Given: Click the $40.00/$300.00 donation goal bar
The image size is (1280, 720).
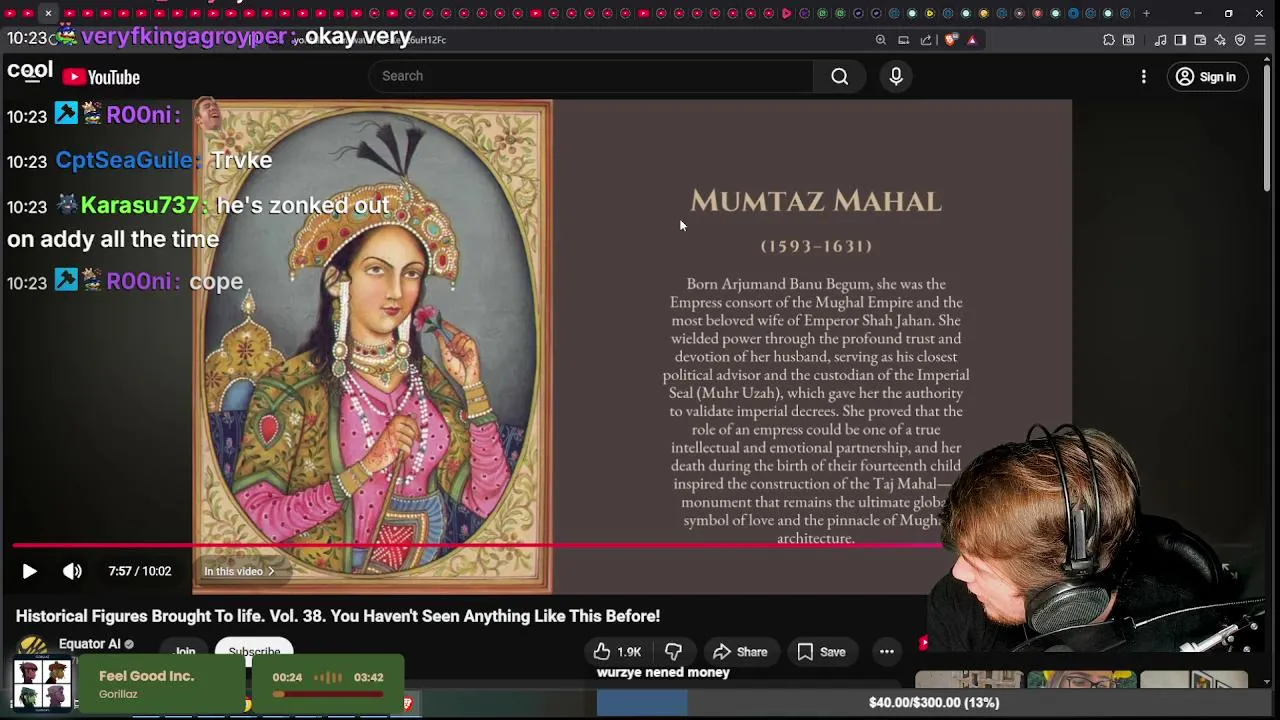Looking at the screenshot, I should click(x=933, y=702).
